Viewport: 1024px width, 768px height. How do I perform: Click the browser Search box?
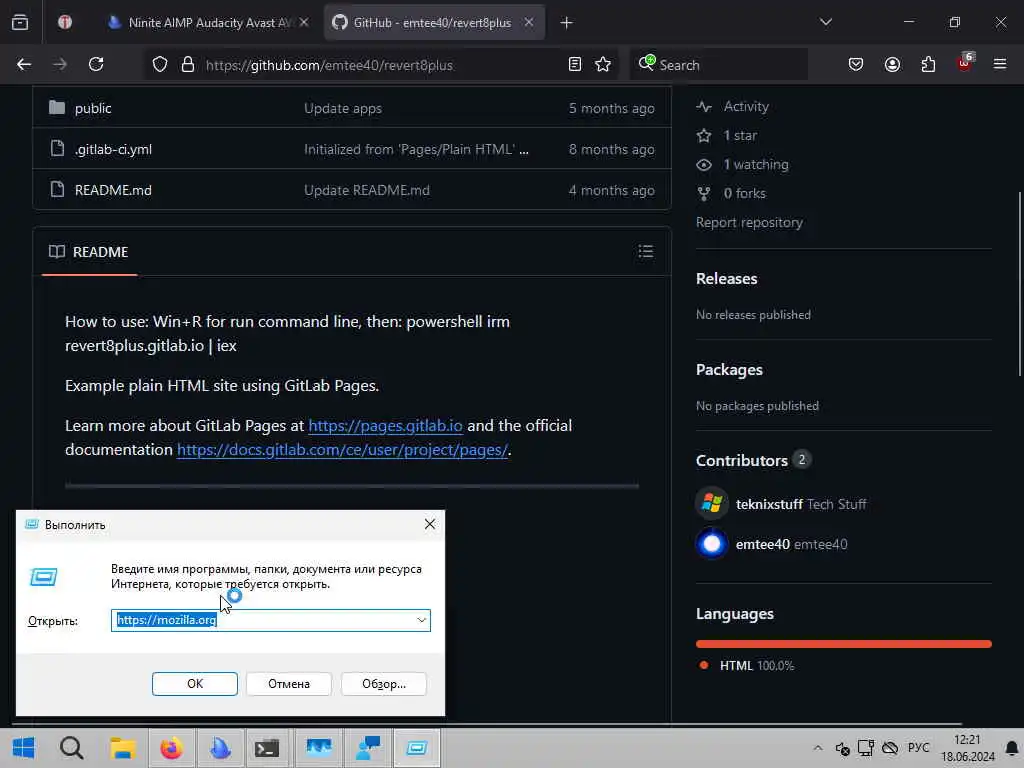[718, 65]
